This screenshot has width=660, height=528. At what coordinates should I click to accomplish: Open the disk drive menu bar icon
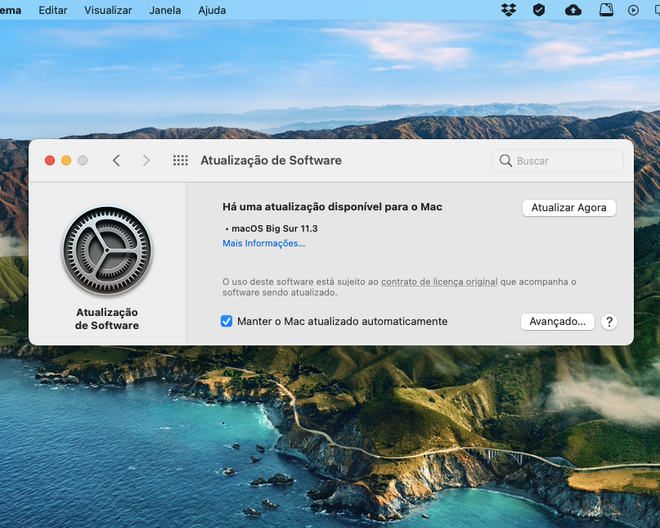(x=606, y=10)
